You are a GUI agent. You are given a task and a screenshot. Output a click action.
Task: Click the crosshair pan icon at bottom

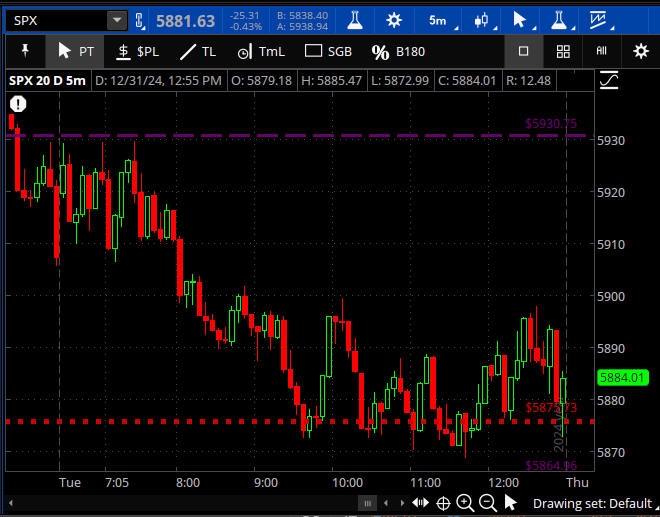click(x=444, y=503)
